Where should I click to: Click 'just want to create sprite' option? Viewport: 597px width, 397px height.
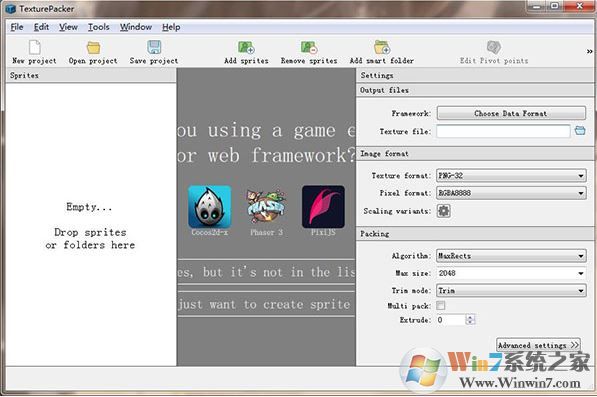(x=267, y=304)
